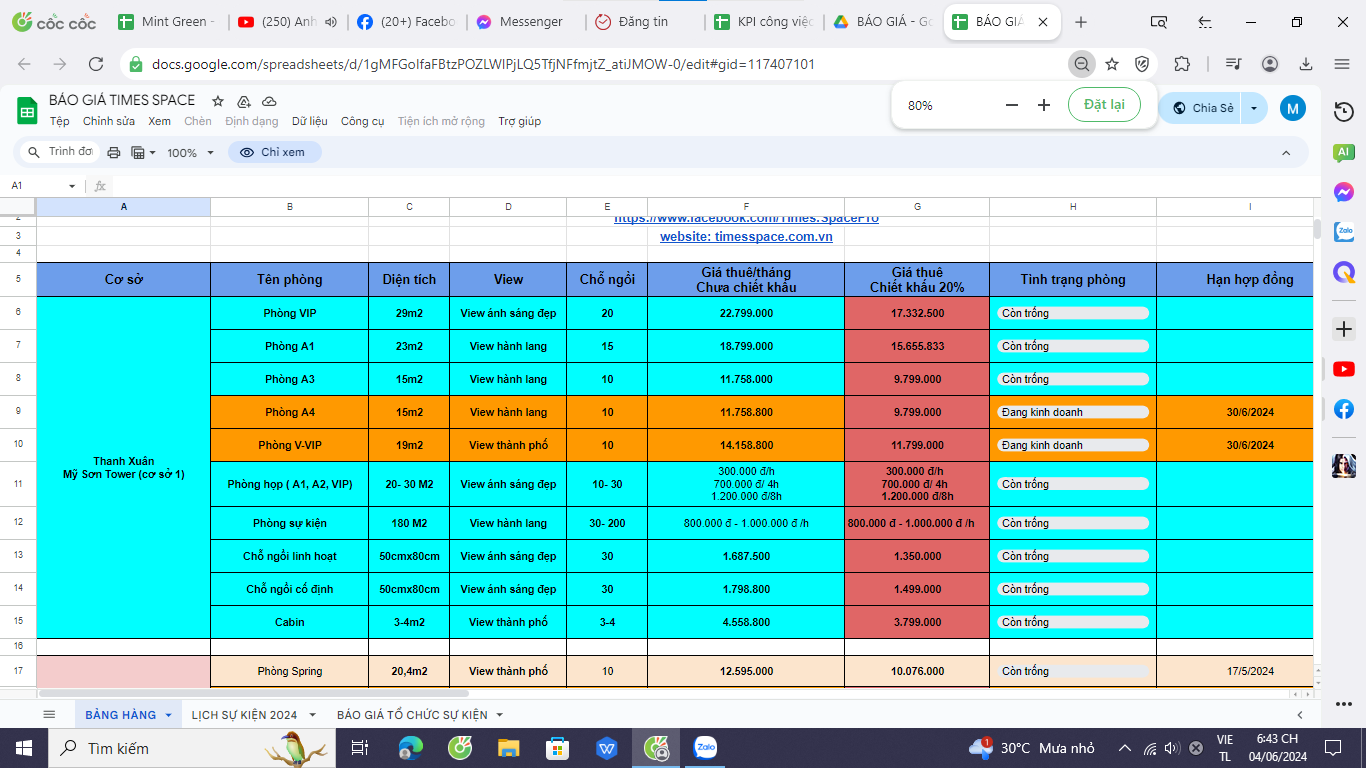
Task: Switch to LỊCH SỰ KIỆN 2024 sheet tab
Action: [244, 714]
